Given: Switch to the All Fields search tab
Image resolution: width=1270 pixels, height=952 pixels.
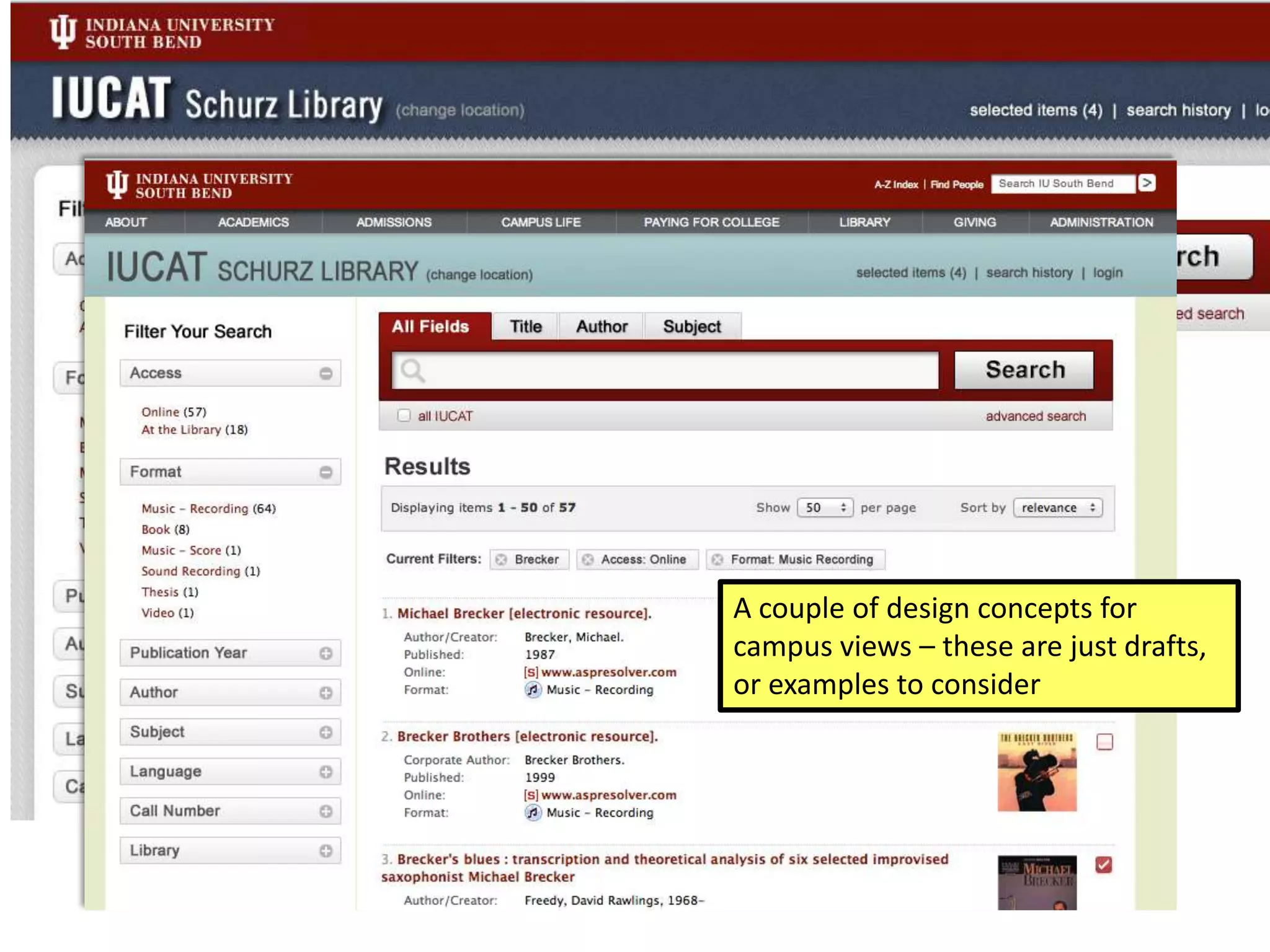Looking at the screenshot, I should 435,327.
